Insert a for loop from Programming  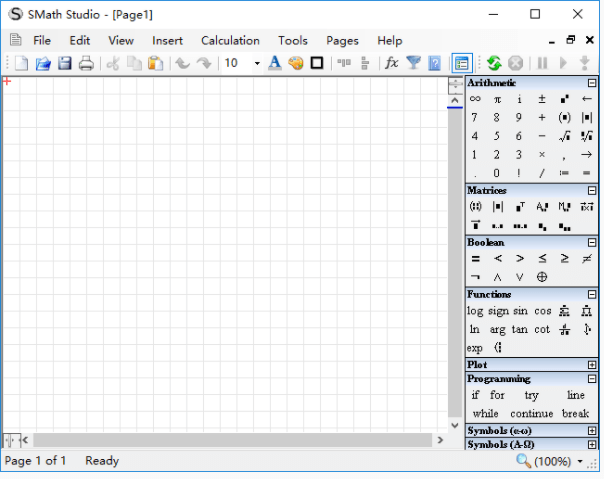(497, 395)
